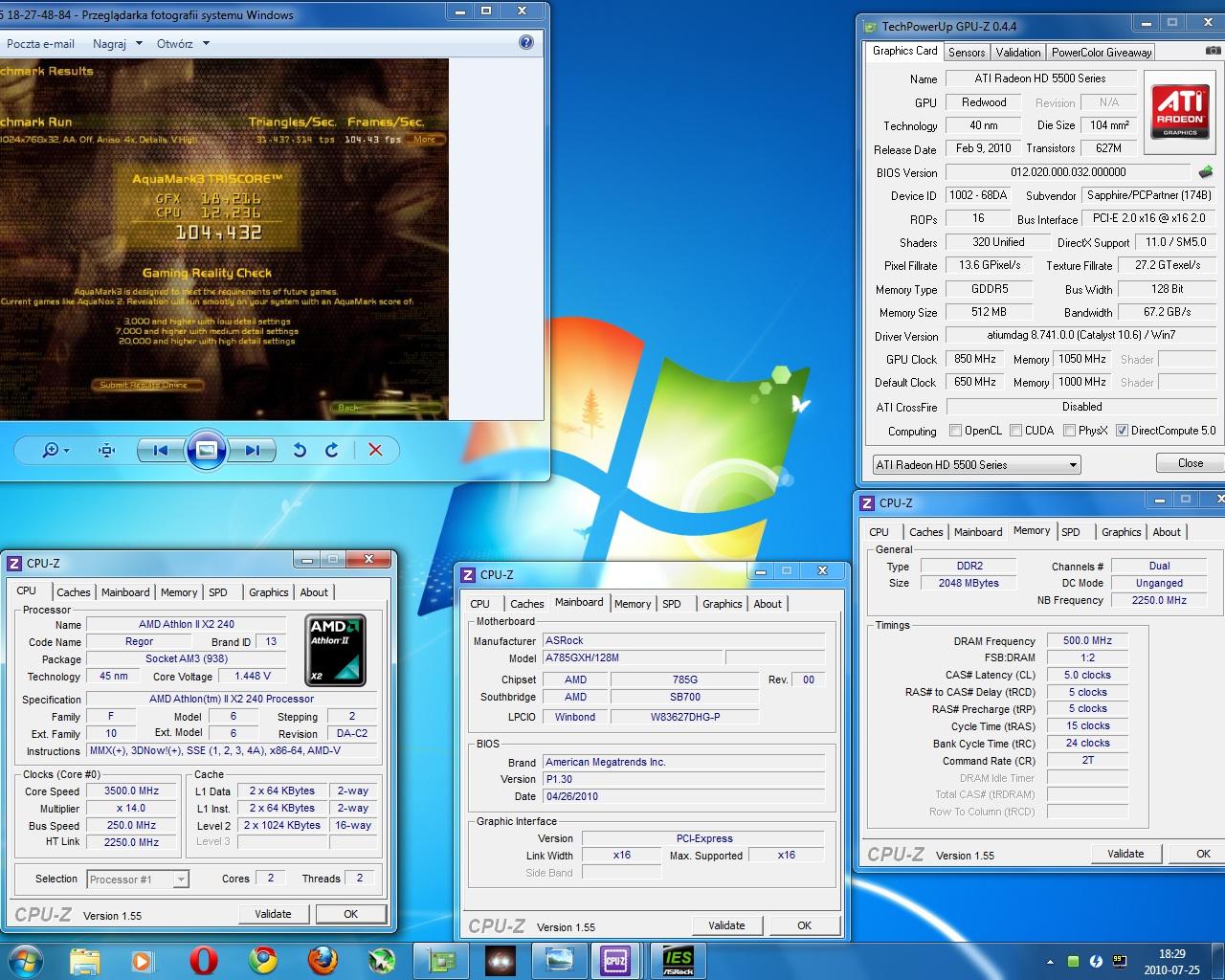Click the ATI Radeon logo in GPU-Z
Screen dimensions: 1225x980
1180,110
